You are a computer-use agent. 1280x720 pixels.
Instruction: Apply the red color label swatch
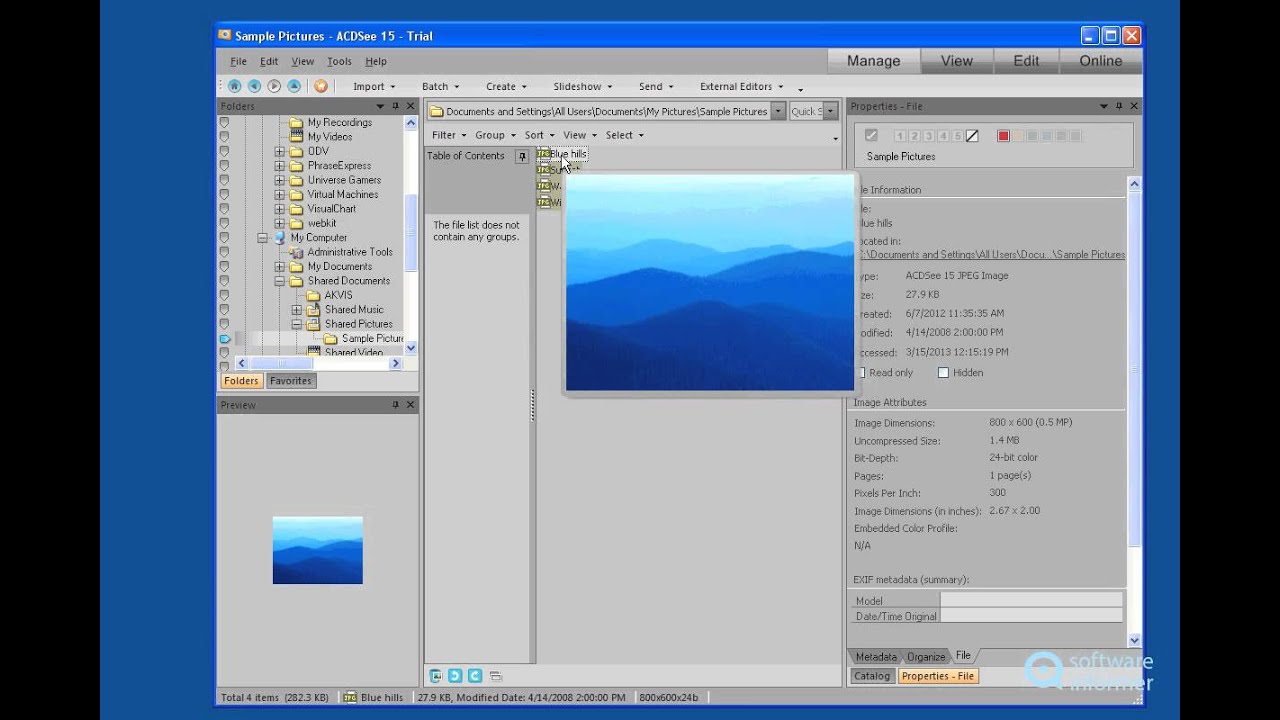point(1003,136)
